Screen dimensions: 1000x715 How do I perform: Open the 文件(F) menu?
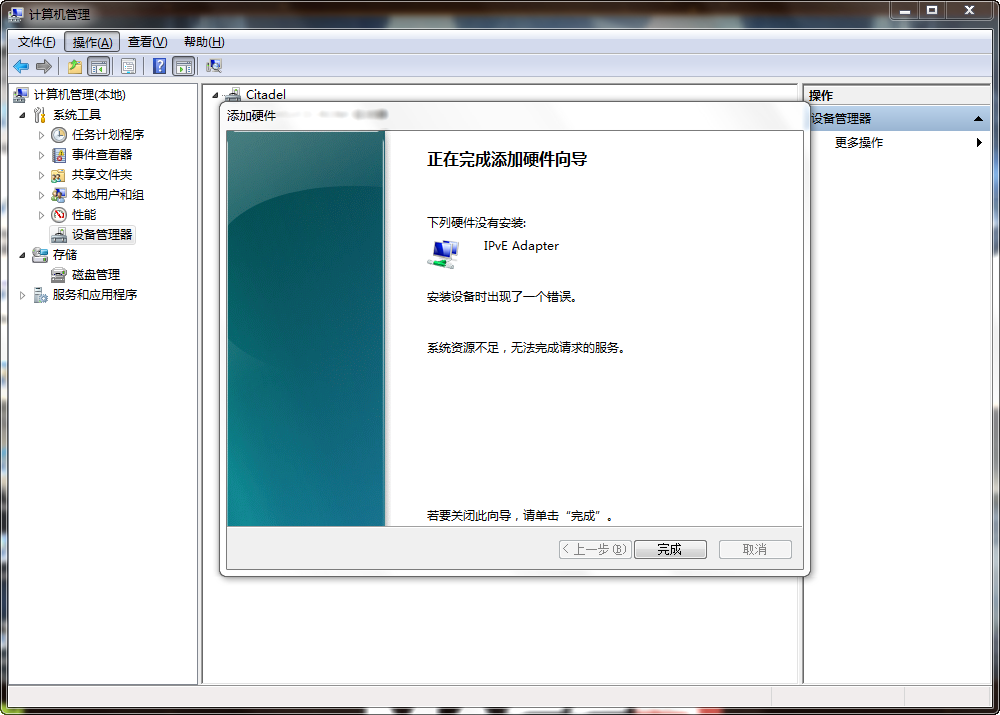[x=37, y=42]
